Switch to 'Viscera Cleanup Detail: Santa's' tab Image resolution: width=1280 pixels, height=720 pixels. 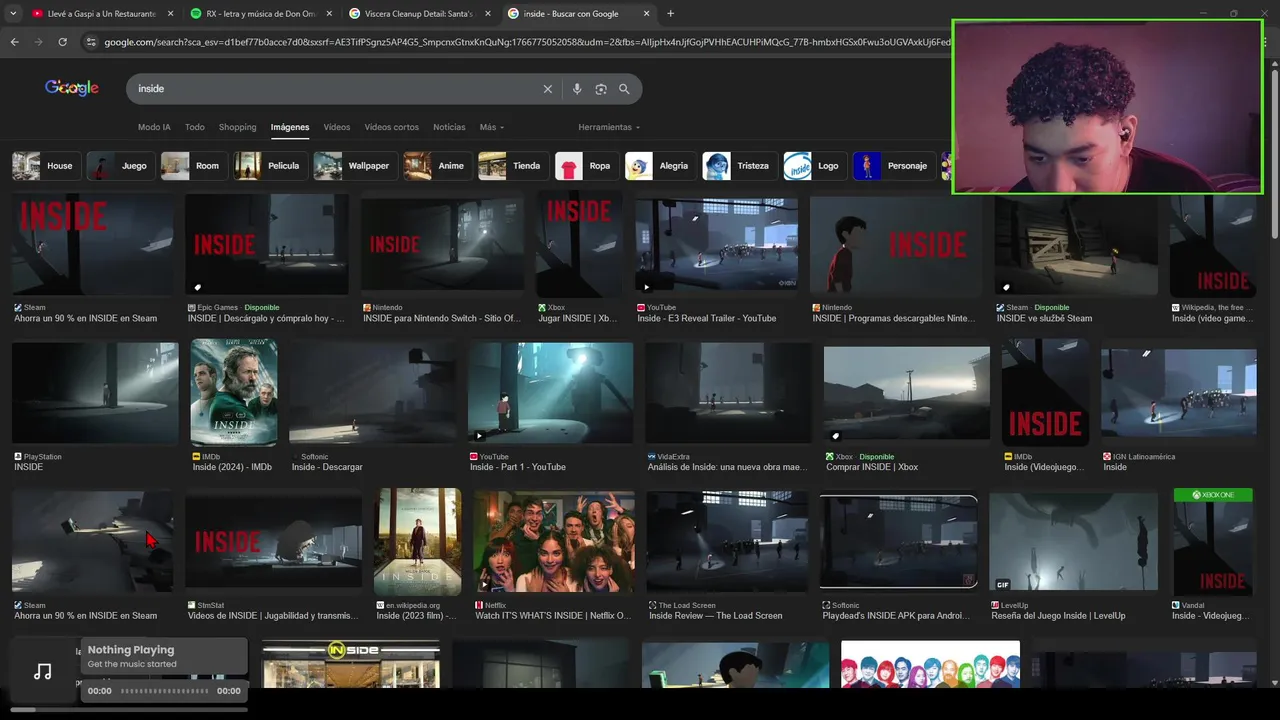[421, 14]
